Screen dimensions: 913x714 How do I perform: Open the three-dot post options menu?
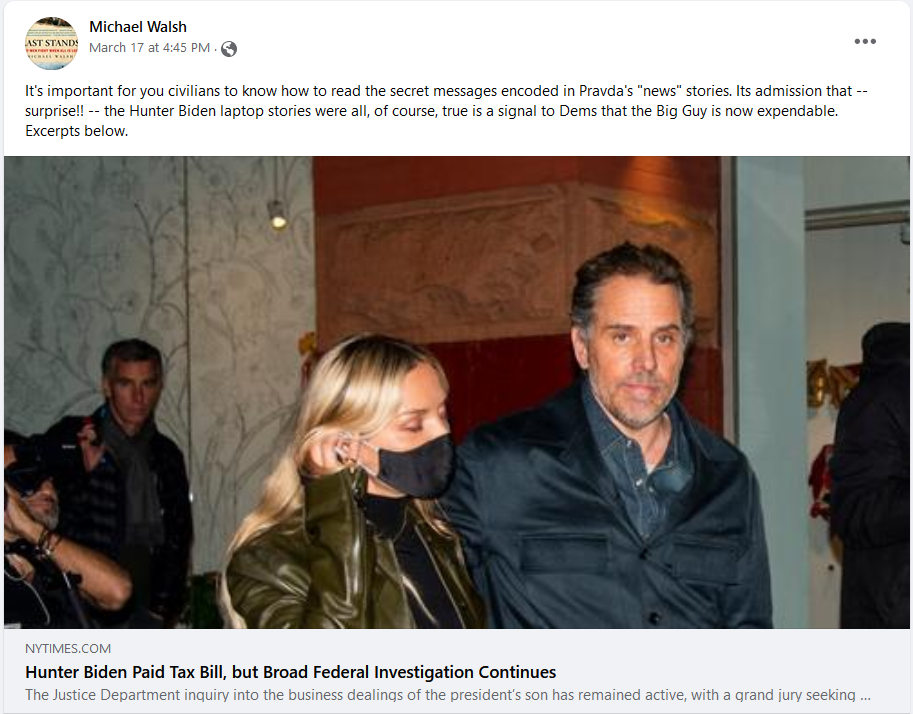(865, 41)
